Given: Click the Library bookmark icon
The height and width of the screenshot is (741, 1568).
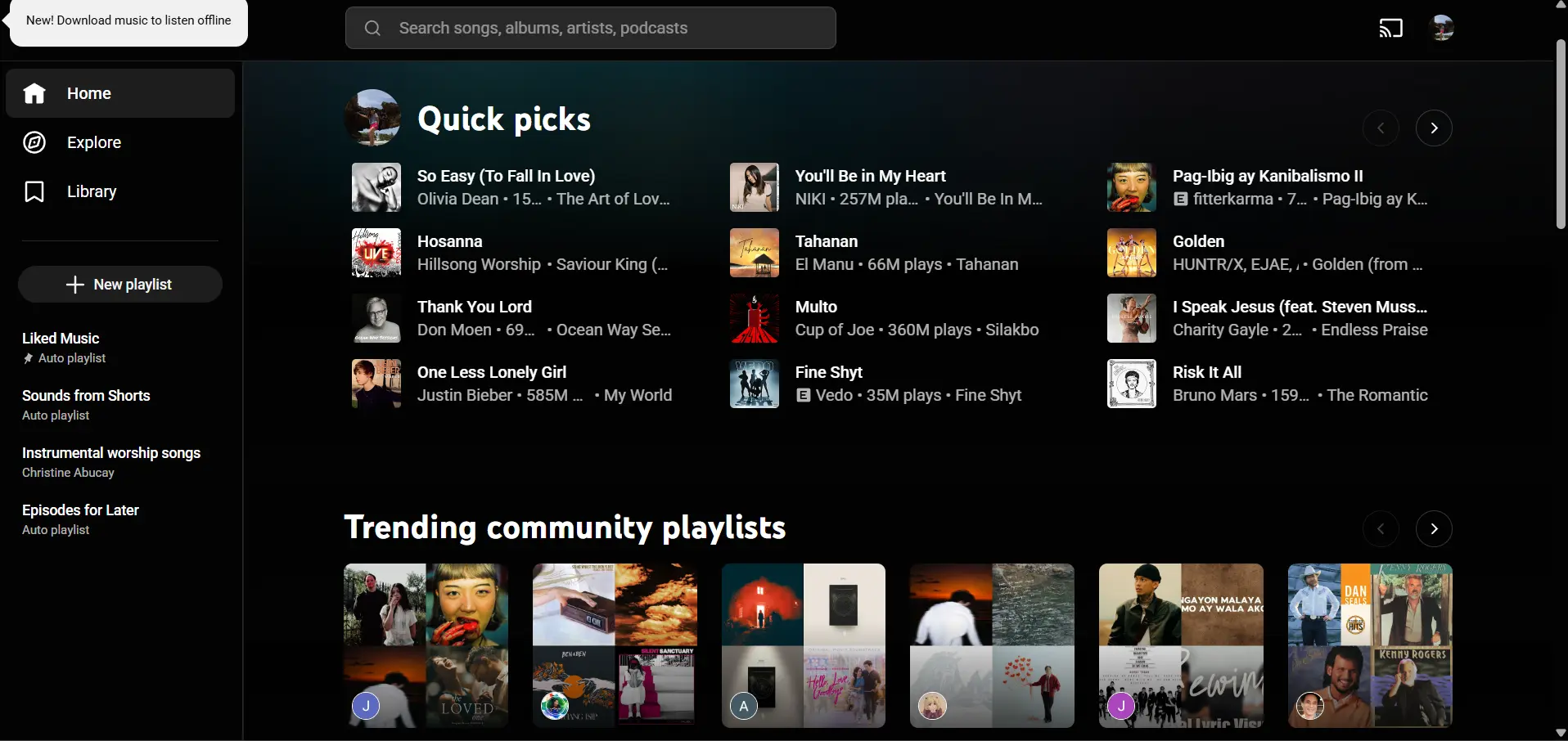Looking at the screenshot, I should click(34, 192).
